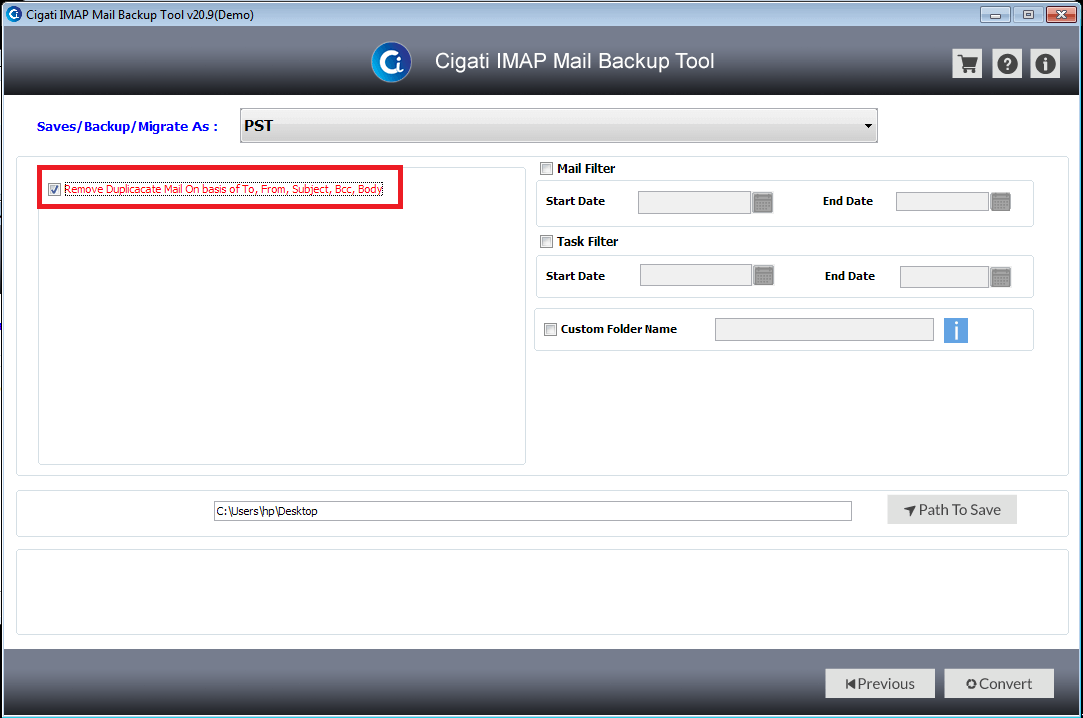Open Mail Filter End Date calendar picker
Viewport: 1083px width, 718px height.
point(1001,202)
